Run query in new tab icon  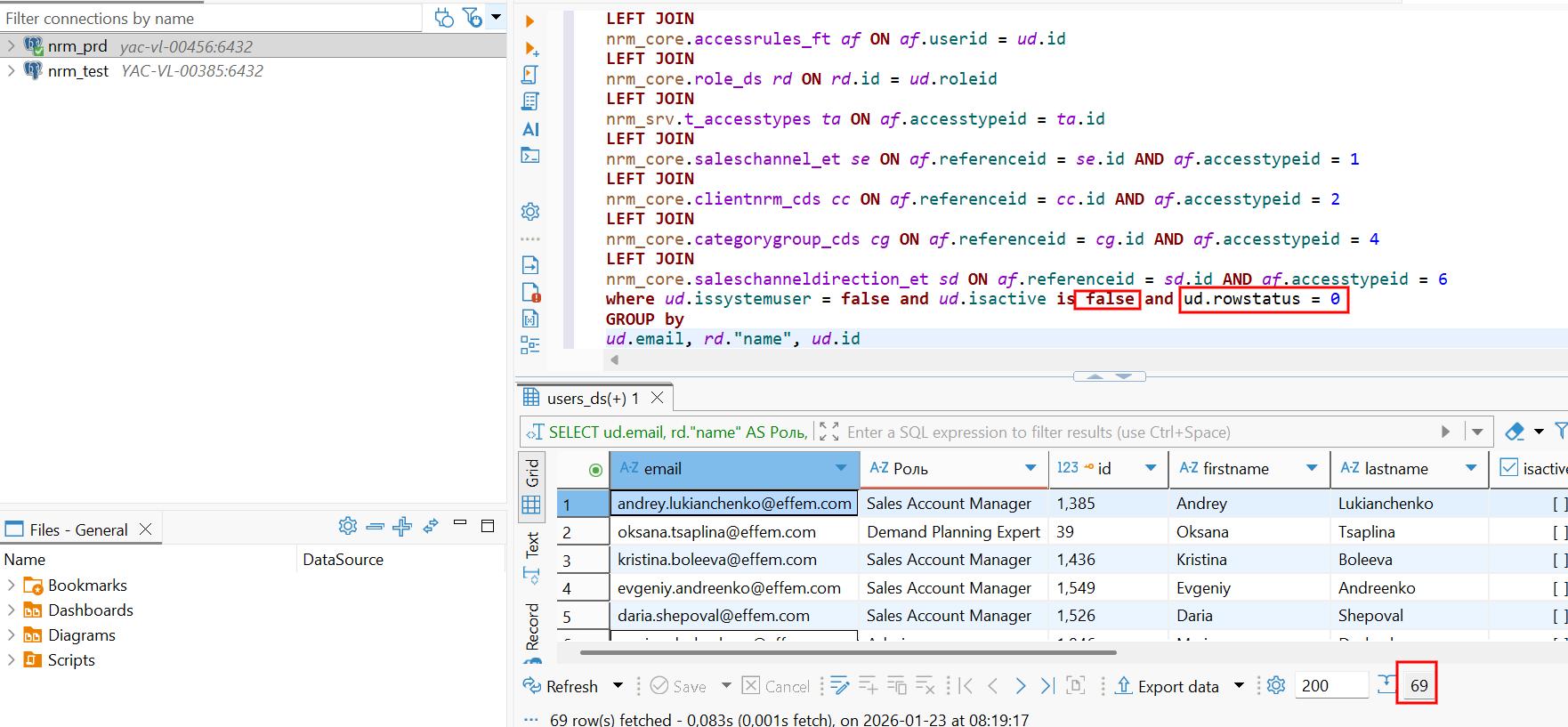(531, 48)
